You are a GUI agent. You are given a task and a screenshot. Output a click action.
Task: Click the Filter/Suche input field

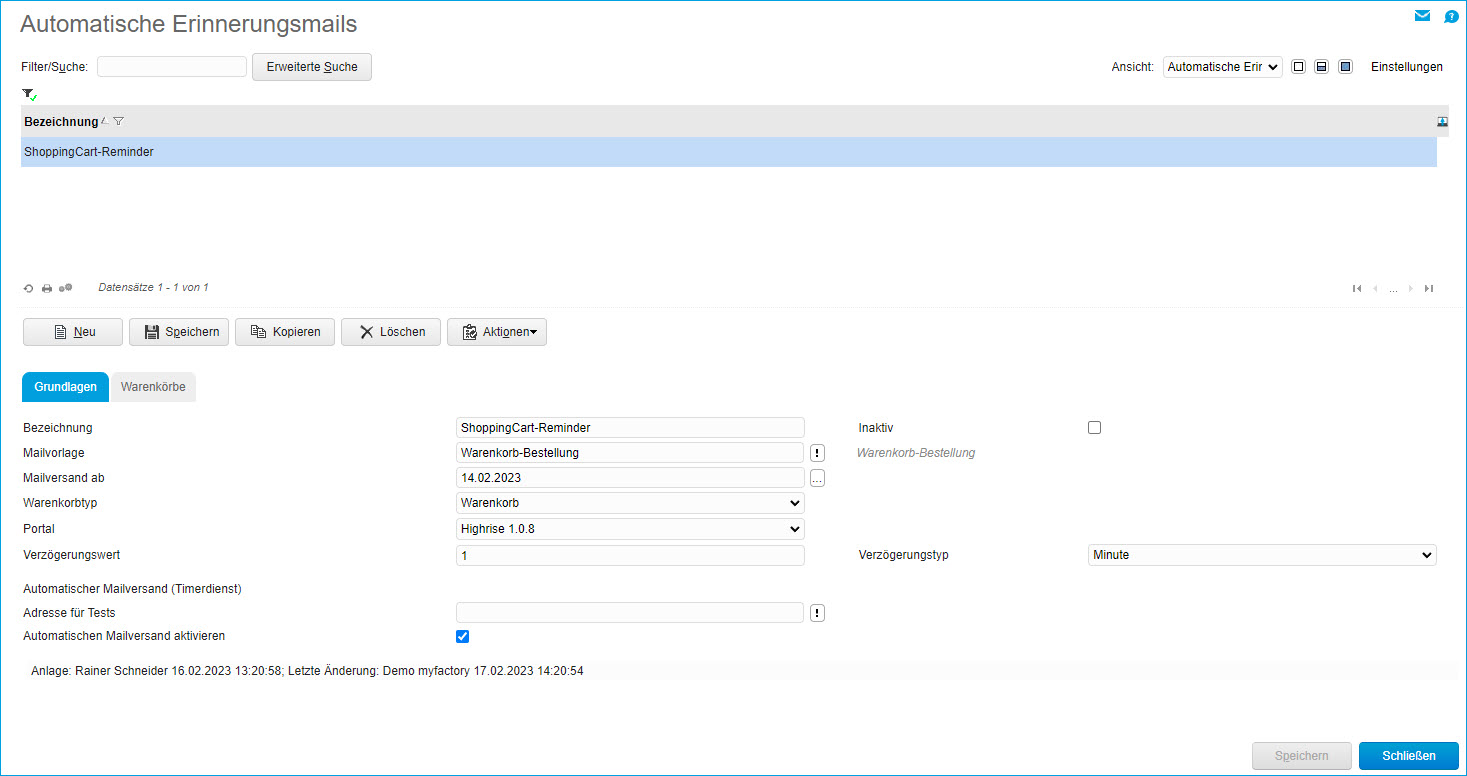[172, 67]
